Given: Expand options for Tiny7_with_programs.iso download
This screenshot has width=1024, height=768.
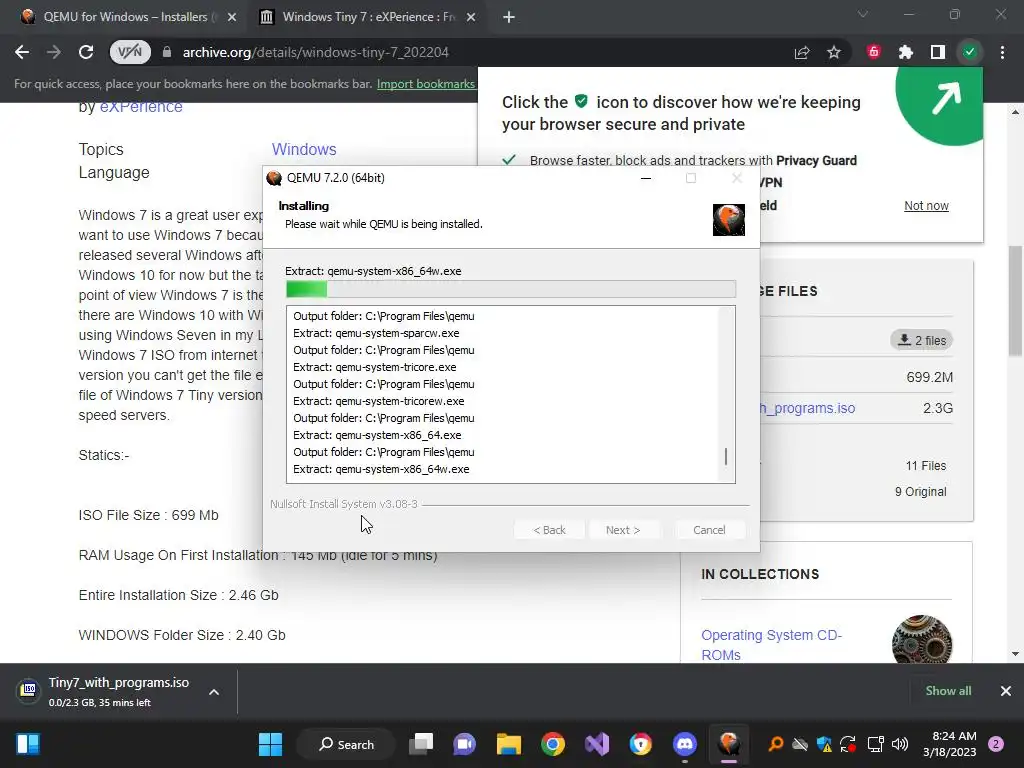Looking at the screenshot, I should pos(214,692).
